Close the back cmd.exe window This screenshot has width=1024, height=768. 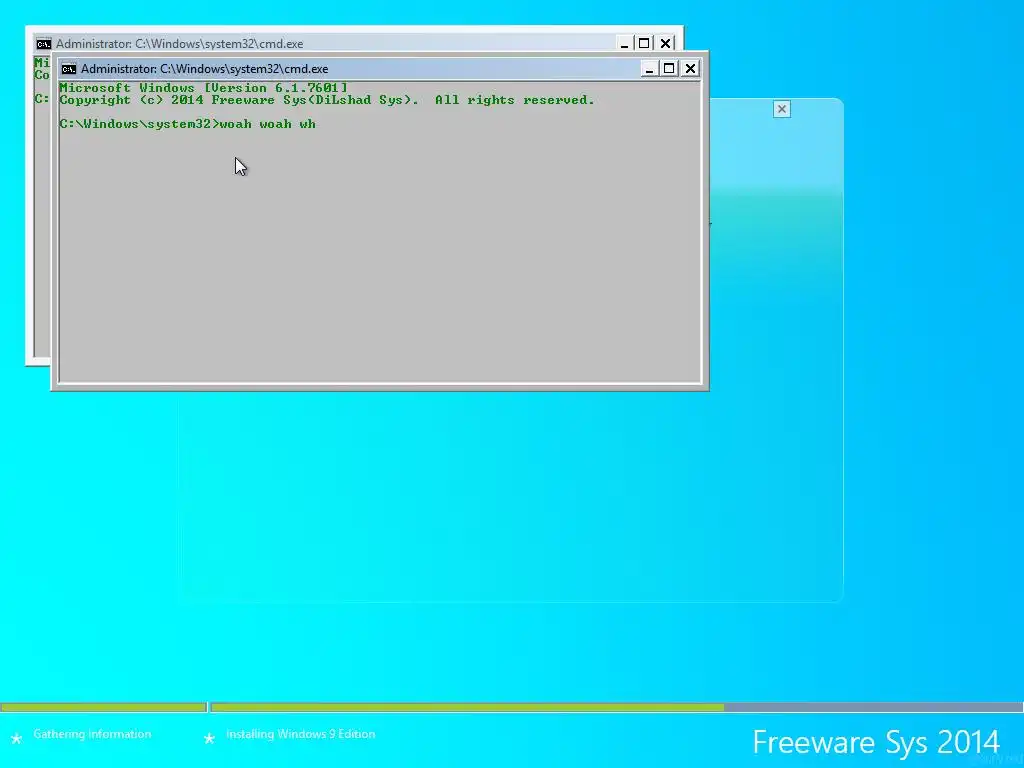coord(665,44)
